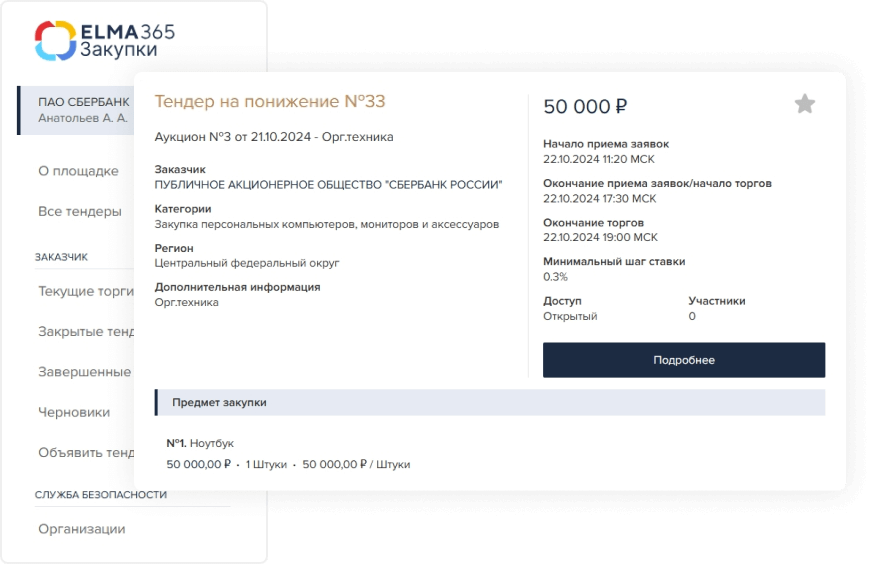Viewport: 880px width, 564px height.
Task: Click ПУБЛИЧНОЕ АКЦИОНЕРНОЕ ОБЩЕСТВО "СБЕРБАНК РОССИИ" text
Action: tap(328, 185)
